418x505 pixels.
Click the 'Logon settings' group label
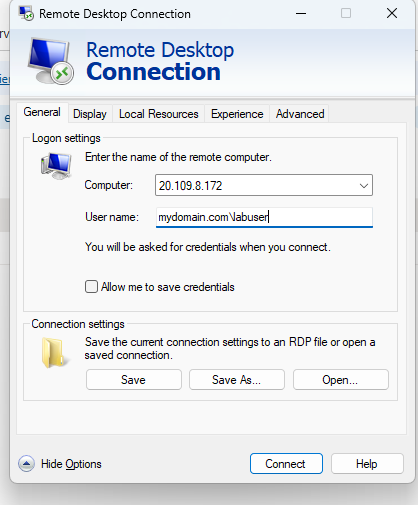click(x=66, y=138)
